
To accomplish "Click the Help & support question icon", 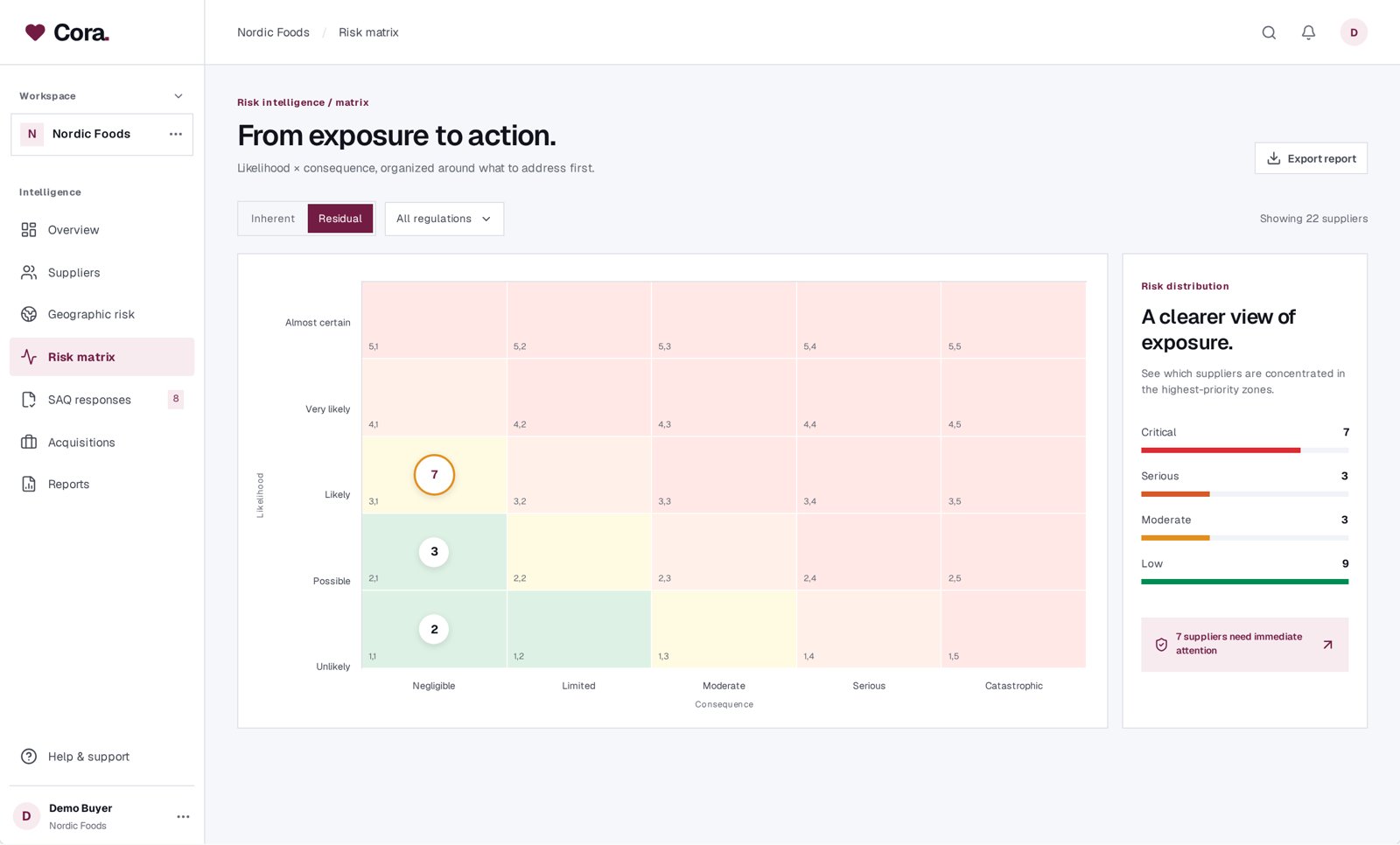I will coord(29,757).
